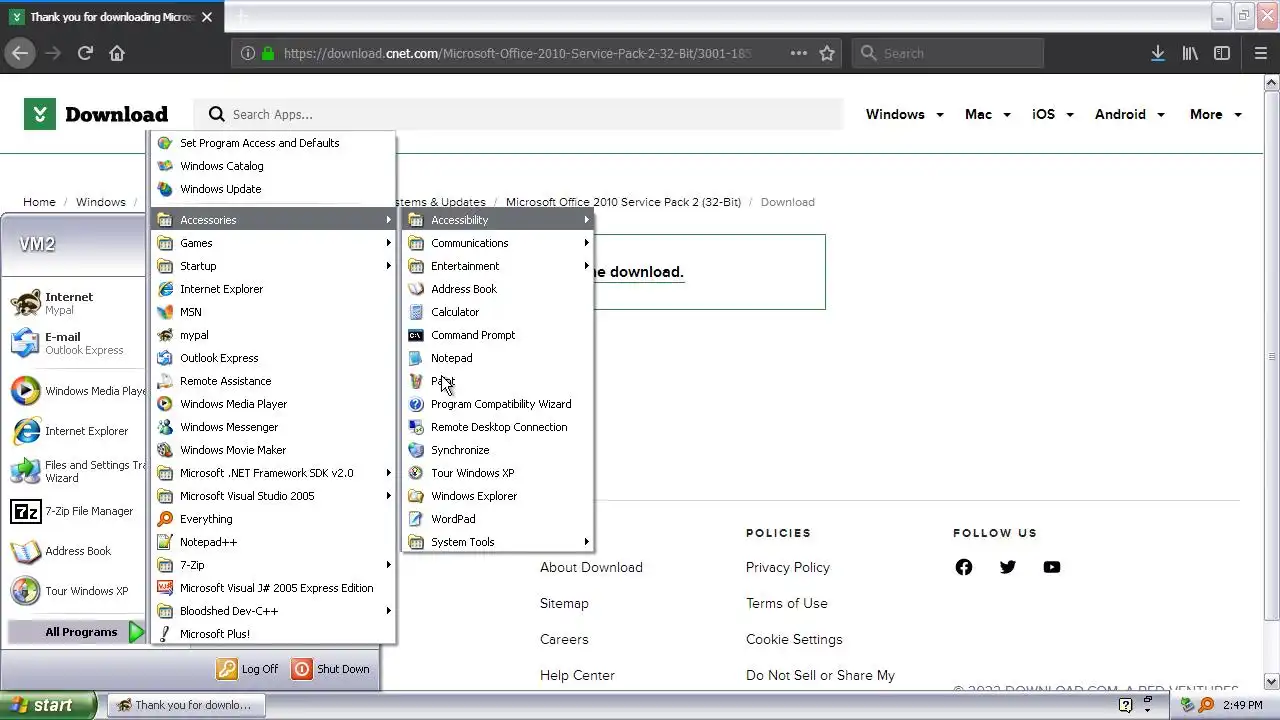Click the Everything search icon
1280x720 pixels.
165,519
